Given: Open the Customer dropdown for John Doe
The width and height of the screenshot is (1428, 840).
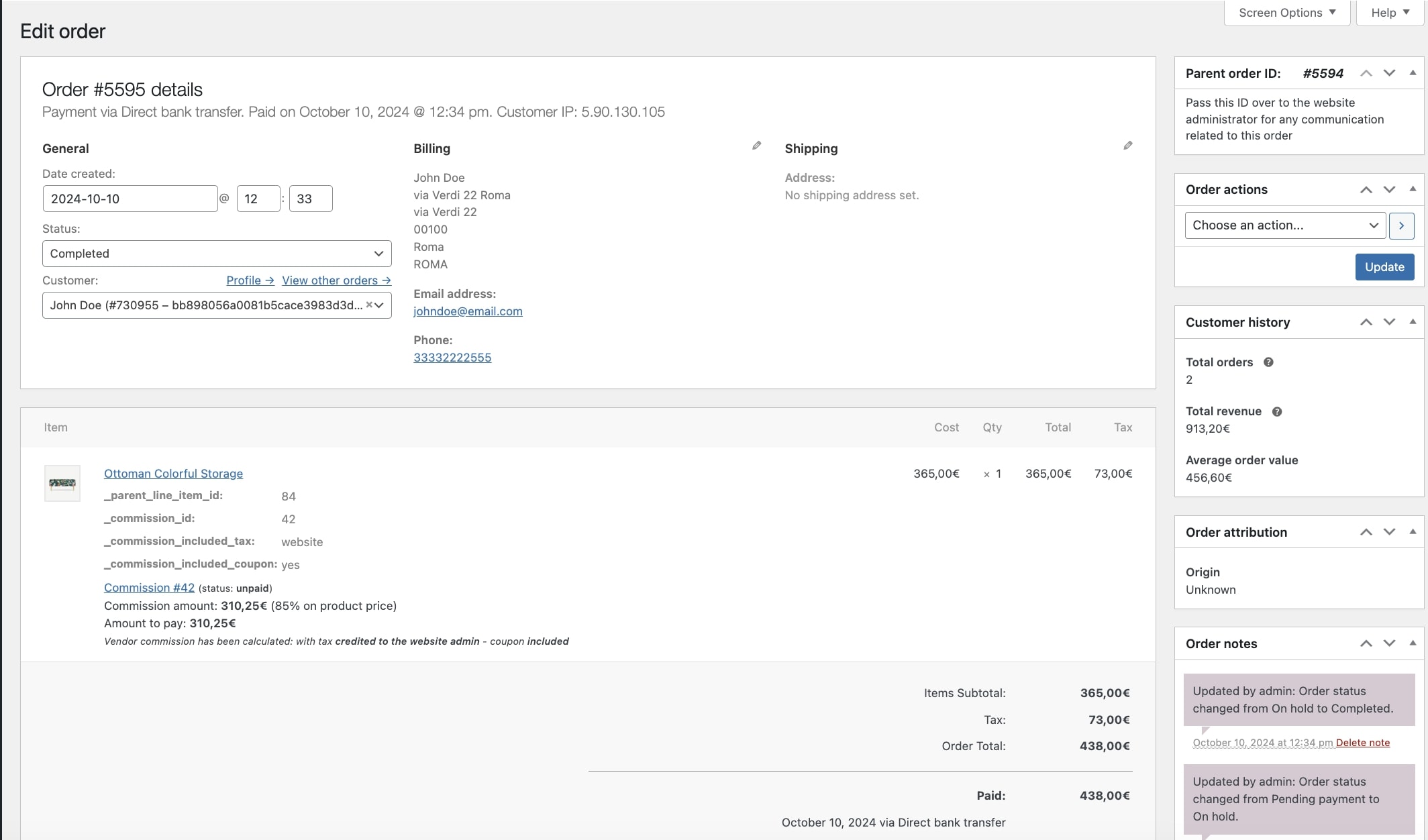Looking at the screenshot, I should pyautogui.click(x=217, y=305).
